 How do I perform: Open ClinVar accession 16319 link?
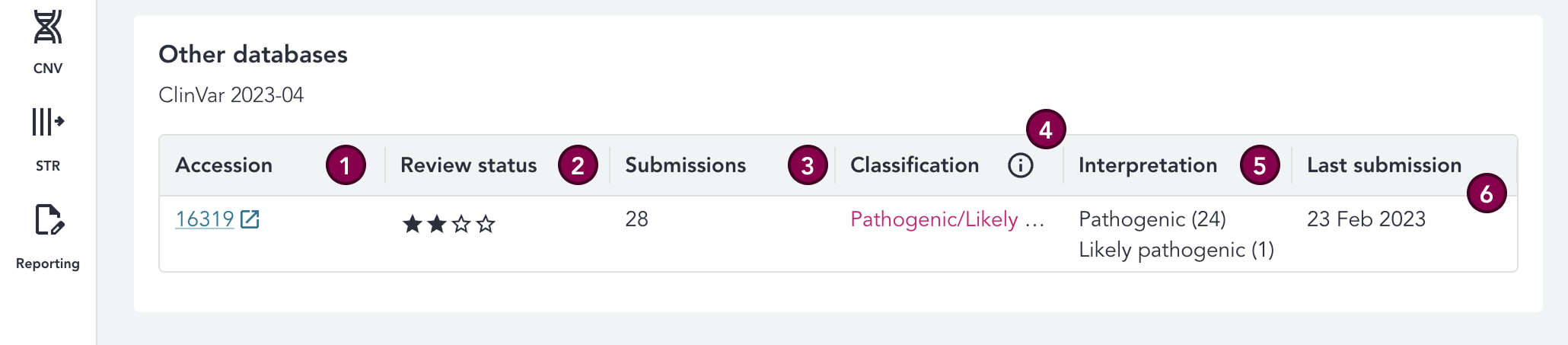pyautogui.click(x=205, y=219)
